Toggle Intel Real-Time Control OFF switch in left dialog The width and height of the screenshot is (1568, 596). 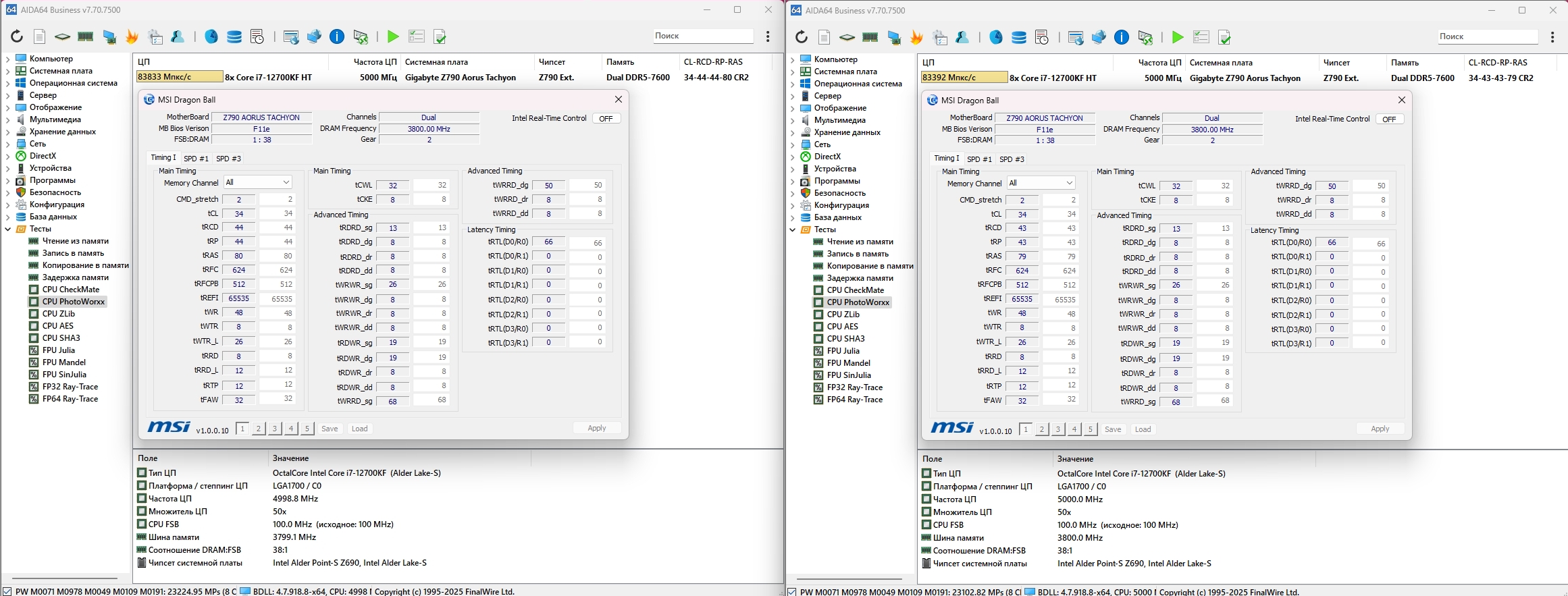coord(606,118)
